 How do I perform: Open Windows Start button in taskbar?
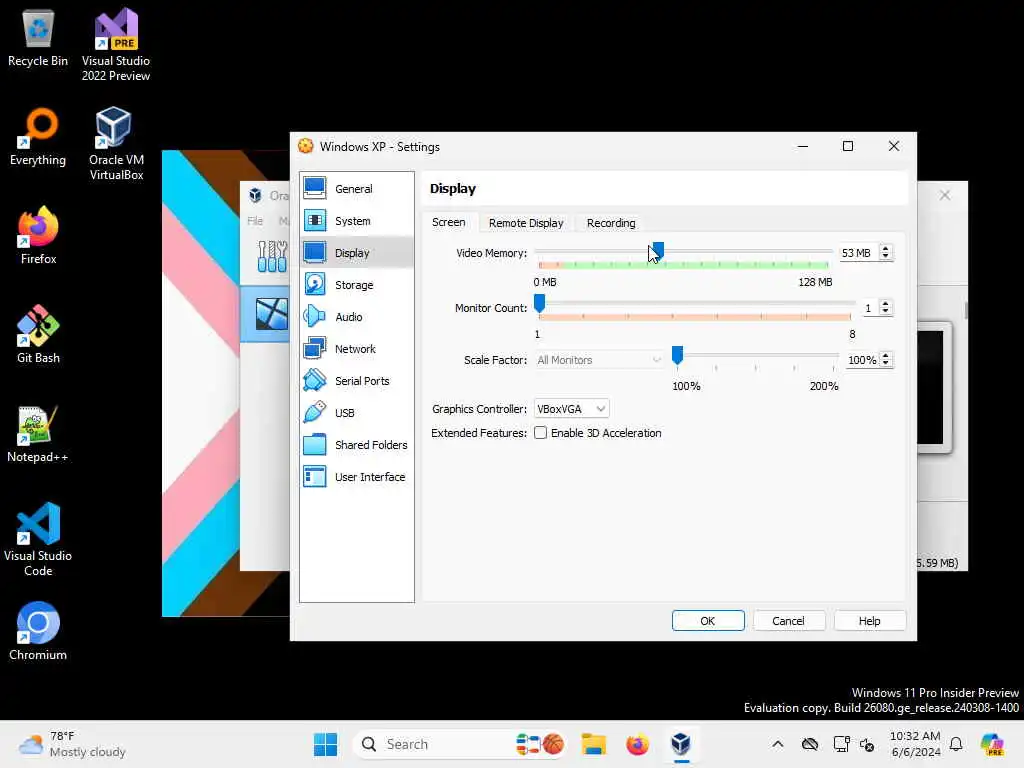click(x=325, y=744)
